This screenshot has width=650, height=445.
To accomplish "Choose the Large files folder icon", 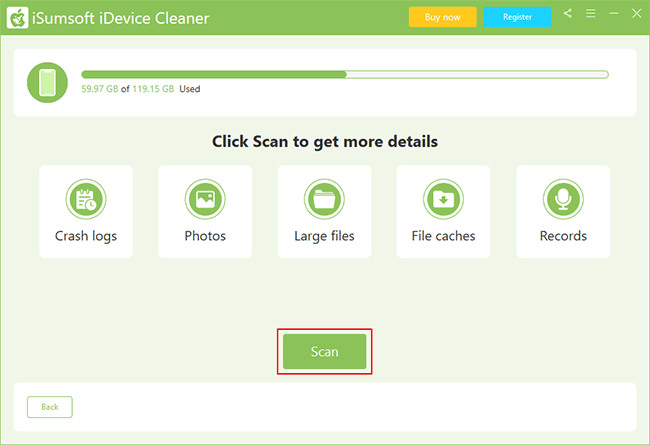I will pyautogui.click(x=324, y=199).
